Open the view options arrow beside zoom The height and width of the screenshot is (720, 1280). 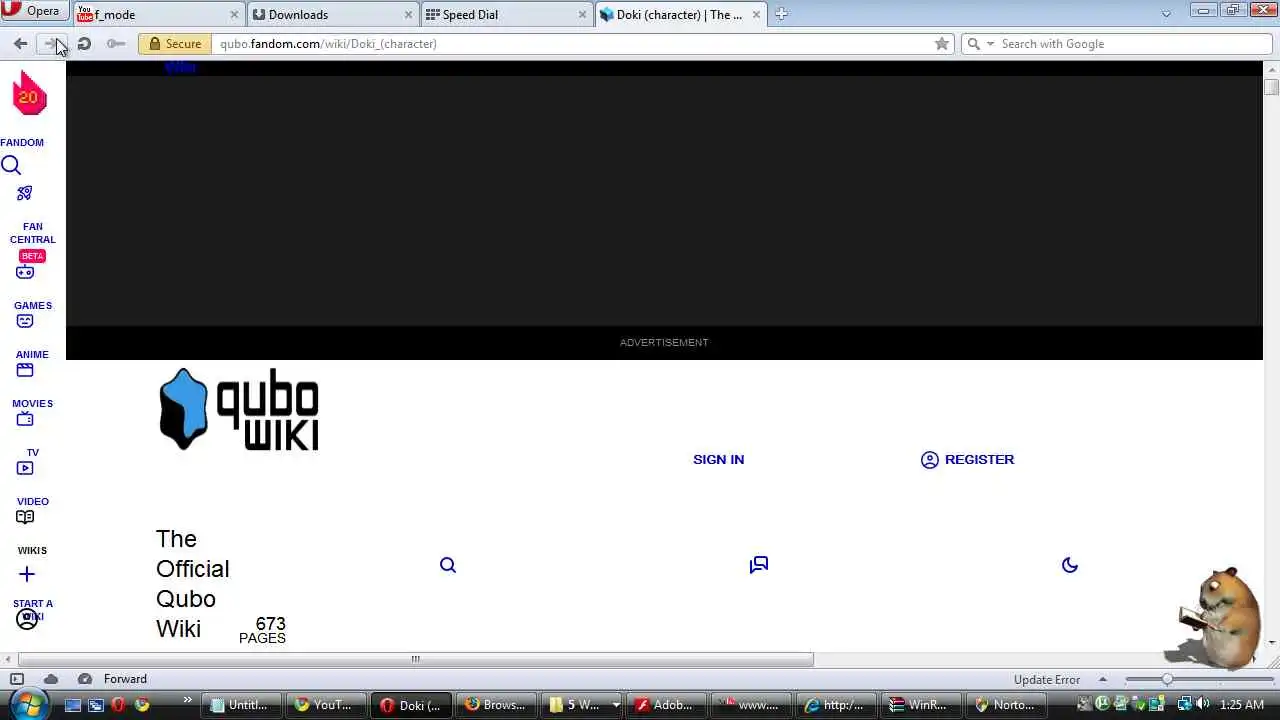point(1103,679)
